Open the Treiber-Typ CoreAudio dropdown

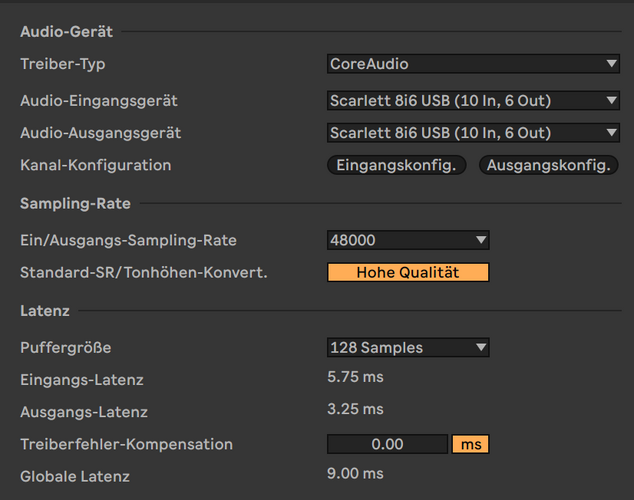click(x=473, y=64)
